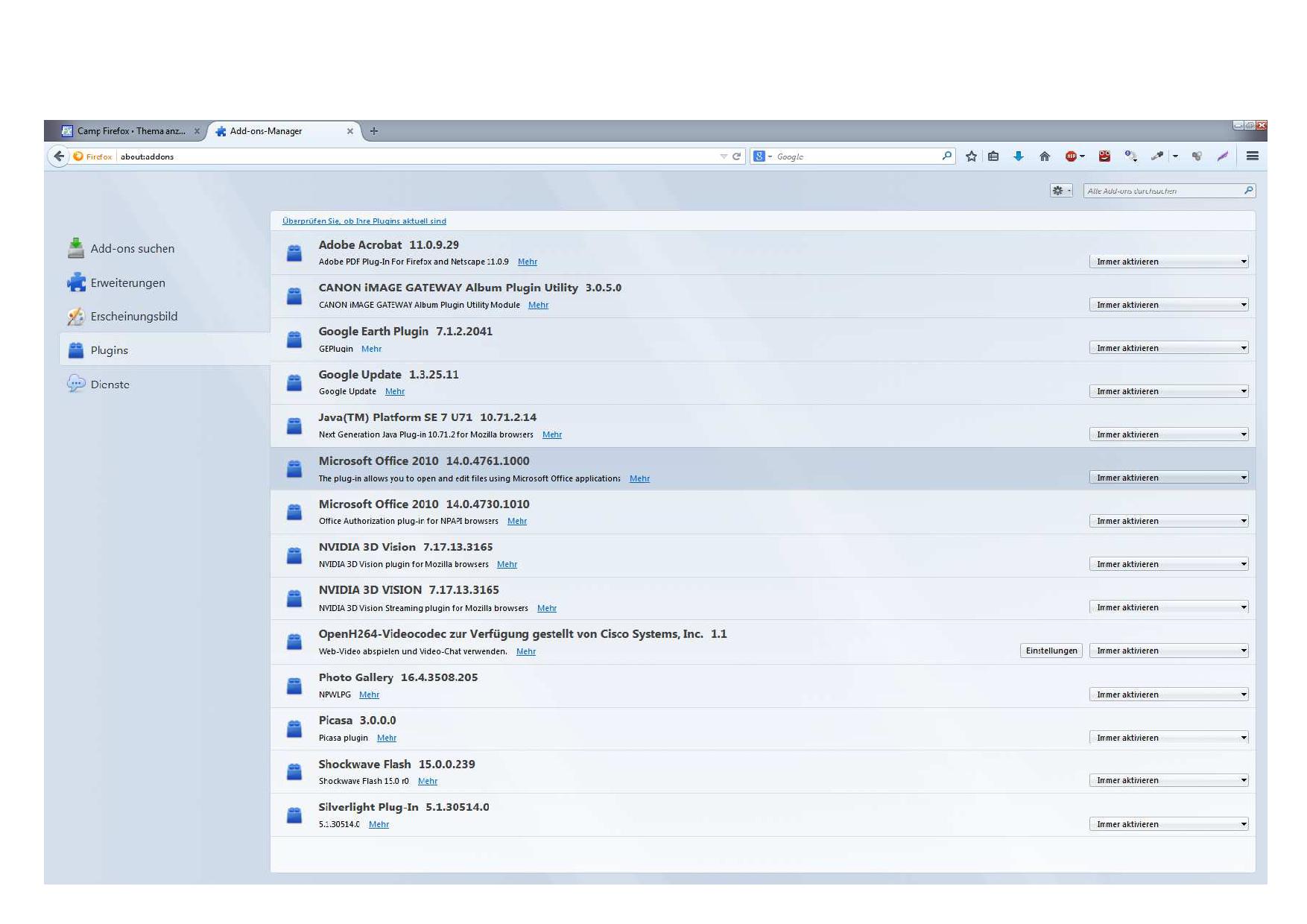Open the Downloads arrow icon
The height and width of the screenshot is (924, 1307).
click(1019, 156)
